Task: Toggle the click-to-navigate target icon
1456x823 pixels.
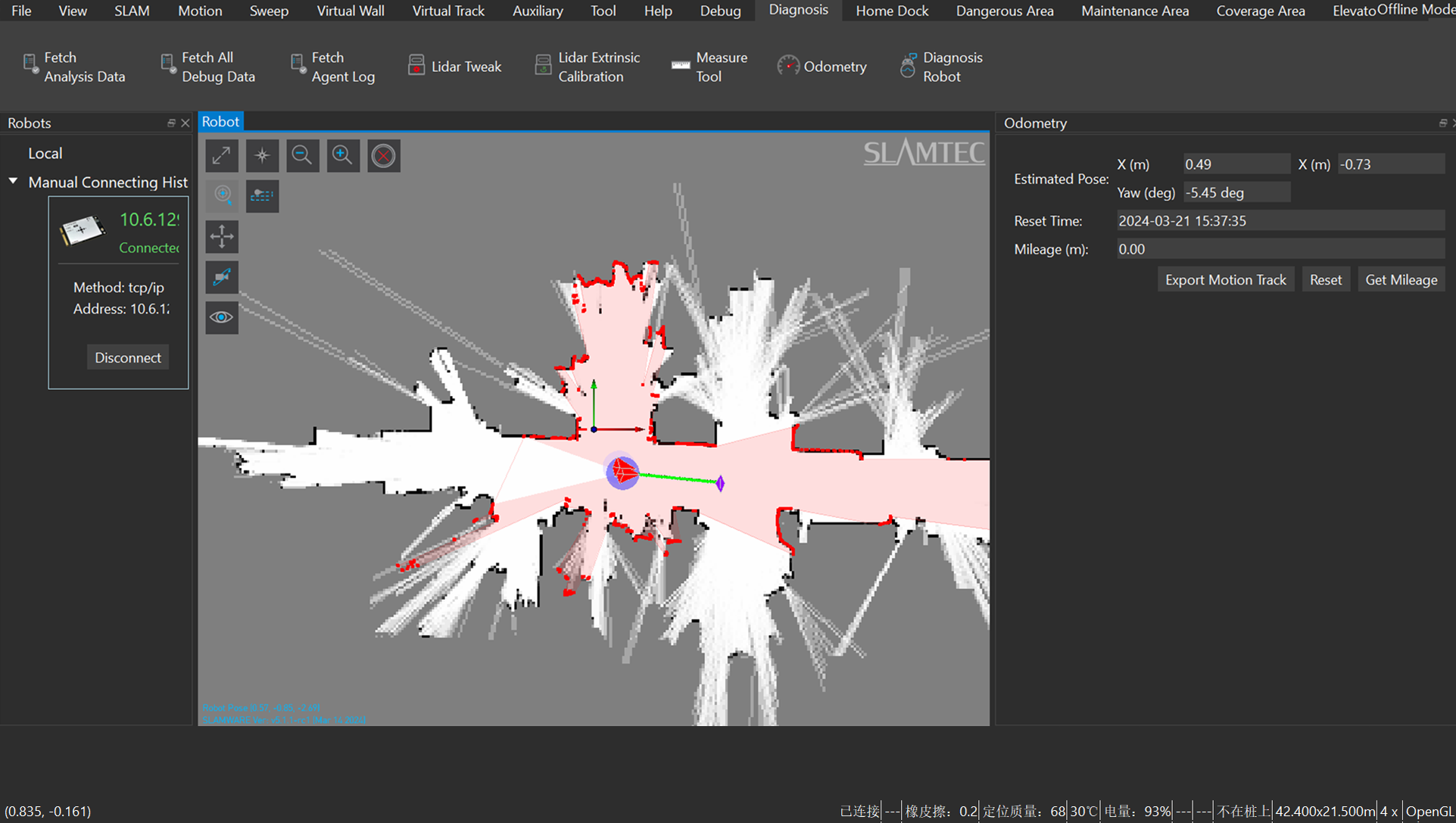Action: click(222, 196)
